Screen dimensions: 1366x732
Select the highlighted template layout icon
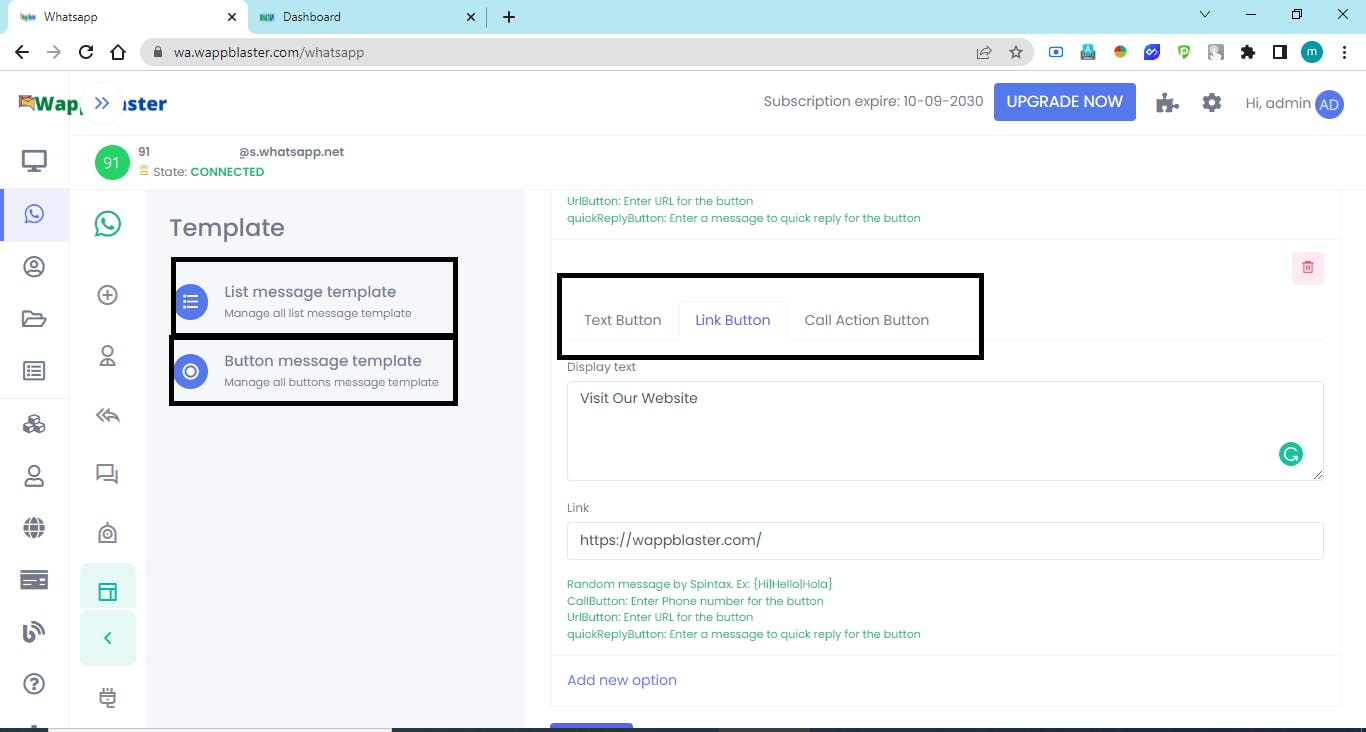click(108, 592)
